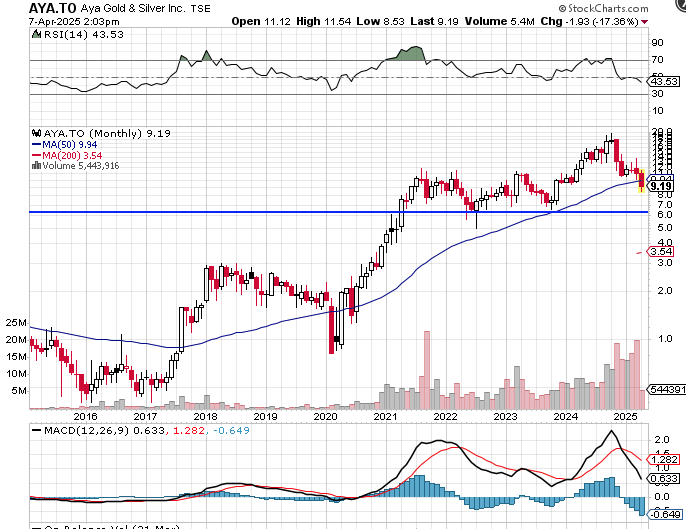Click the AYA.TO ticker symbol header
The width and height of the screenshot is (686, 529).
pos(52,8)
